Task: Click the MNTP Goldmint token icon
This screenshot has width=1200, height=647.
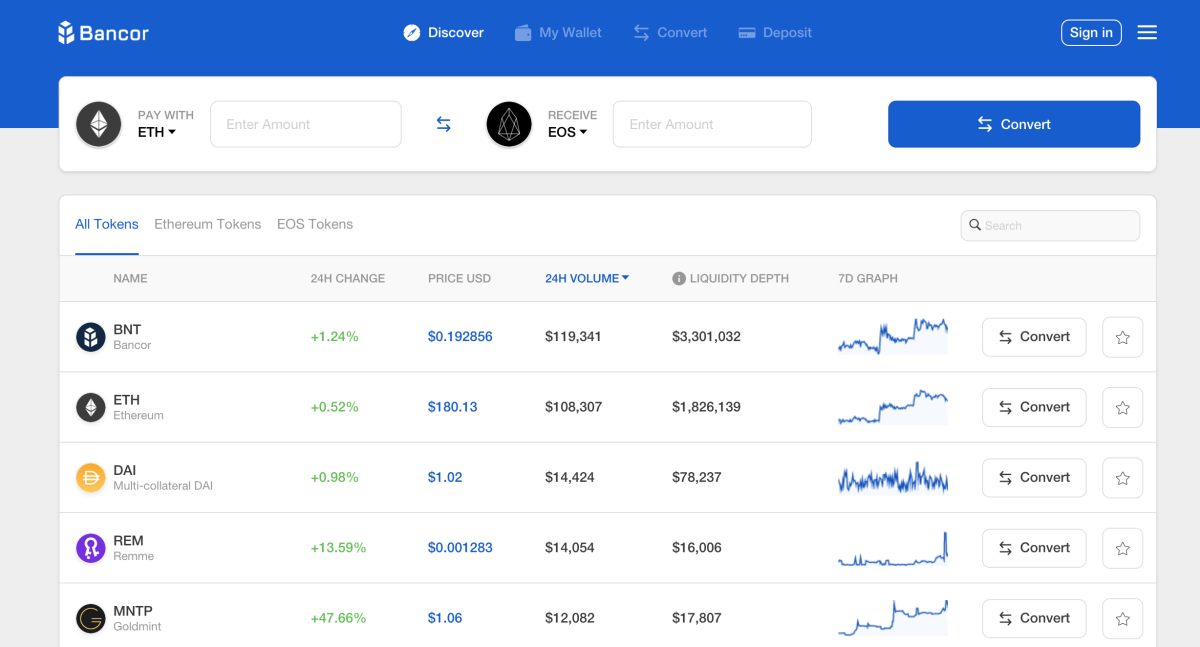Action: click(x=91, y=618)
